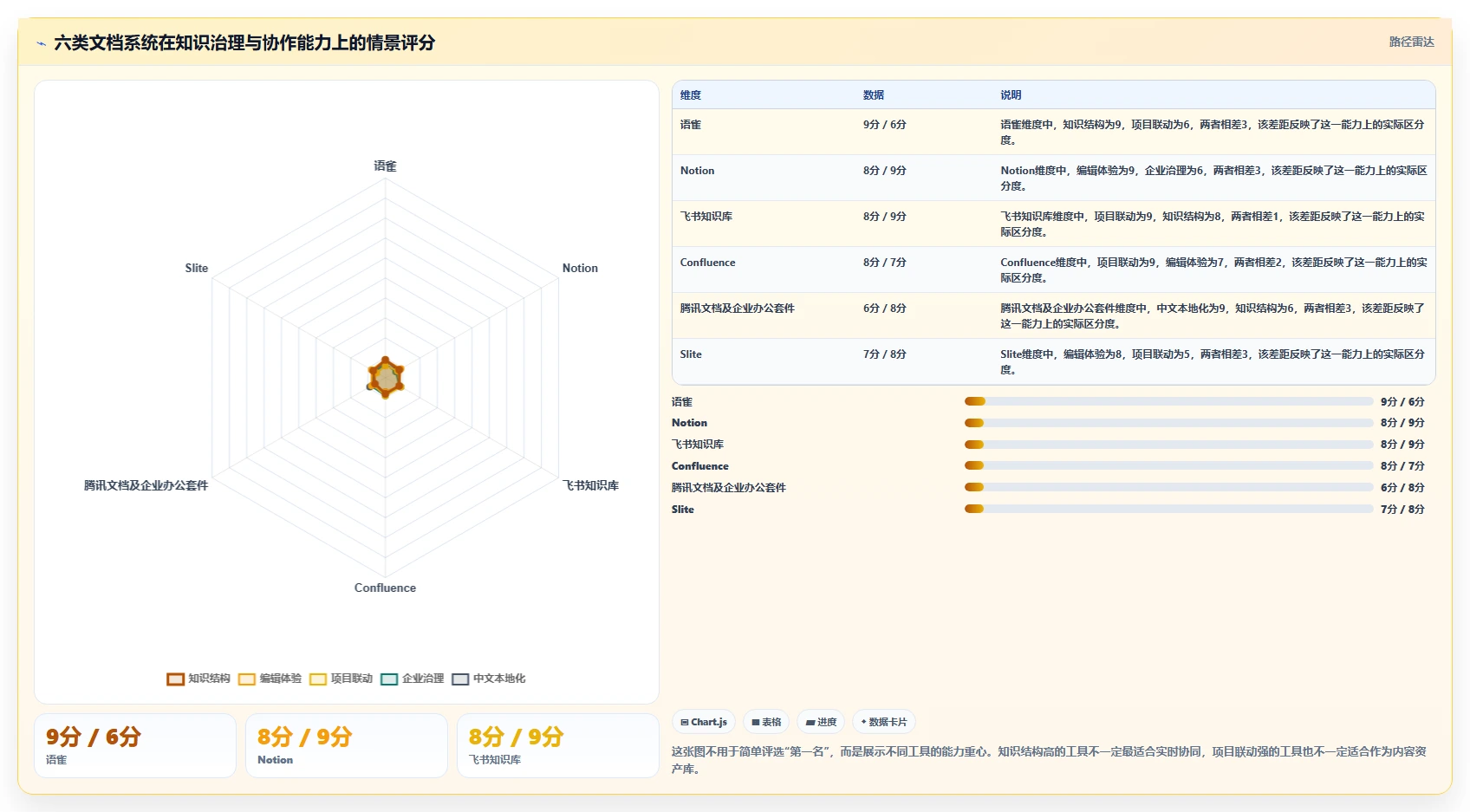Click the Notion cell in the table
1470x812 pixels.
(x=698, y=171)
